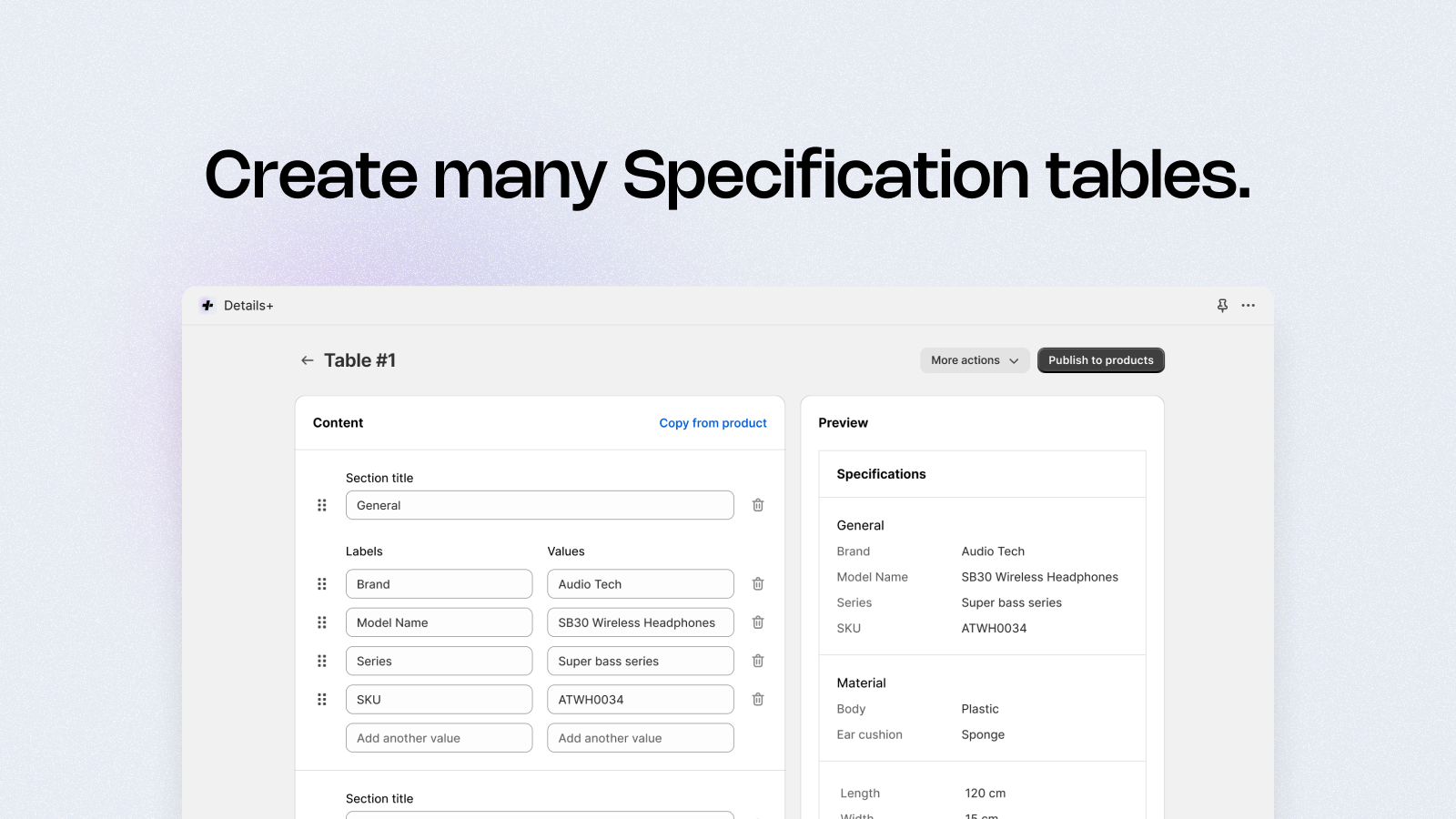Image resolution: width=1456 pixels, height=819 pixels.
Task: Click the drag handle beside the SKU row
Action: click(x=321, y=699)
